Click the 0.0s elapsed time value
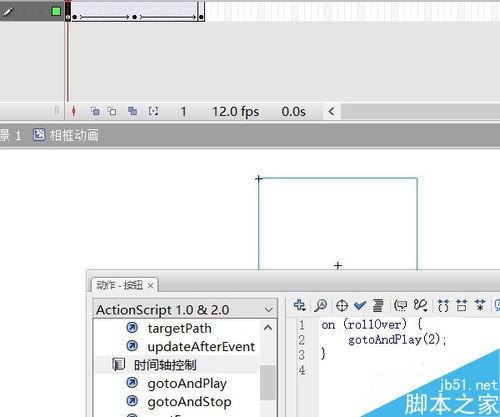Screen dimensions: 500x417 pos(293,112)
